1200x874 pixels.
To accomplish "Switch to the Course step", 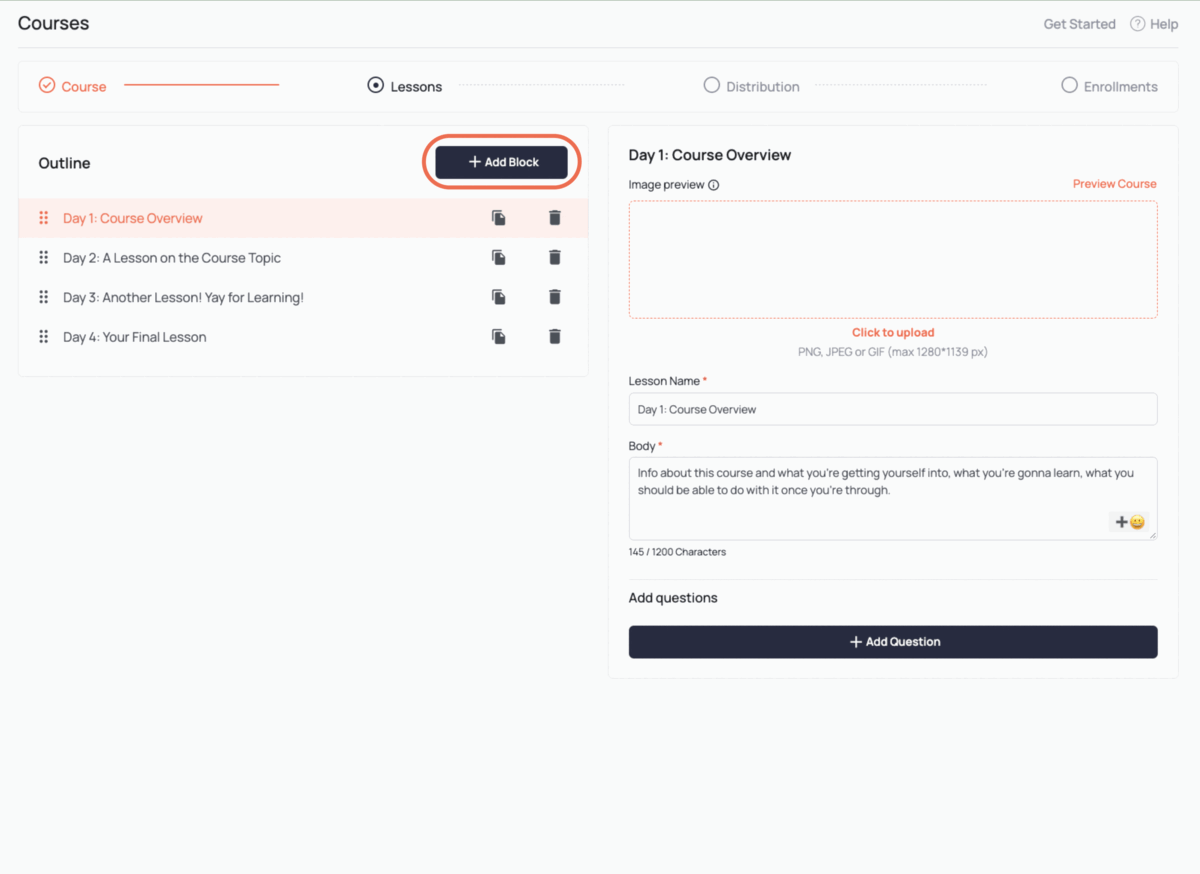I will [72, 86].
